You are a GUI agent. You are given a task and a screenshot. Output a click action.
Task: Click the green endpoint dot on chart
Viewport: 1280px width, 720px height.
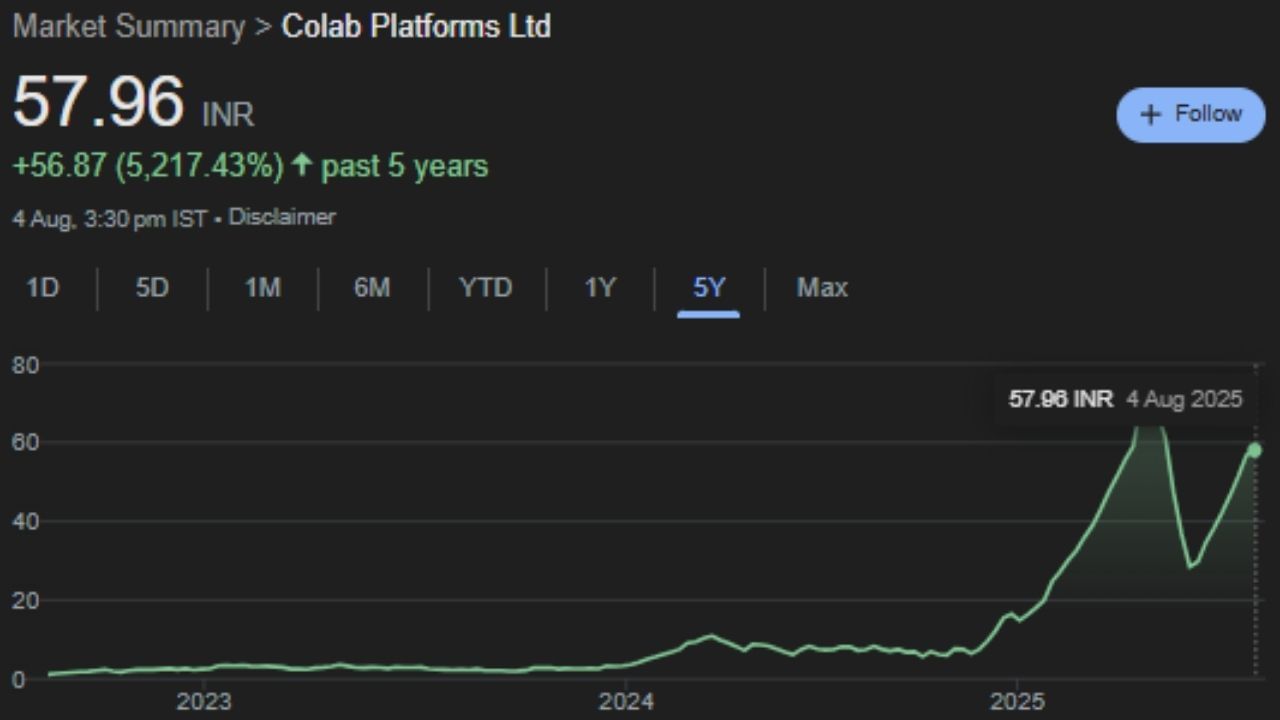[1255, 450]
